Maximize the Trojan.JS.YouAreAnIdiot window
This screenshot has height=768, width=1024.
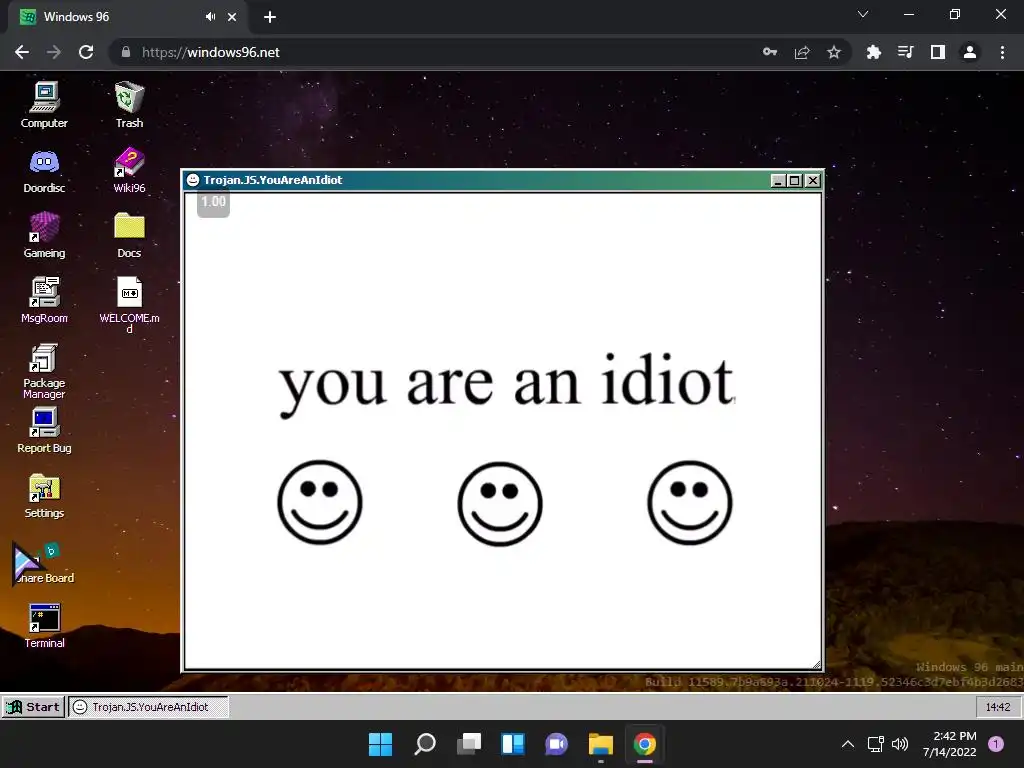tap(795, 180)
